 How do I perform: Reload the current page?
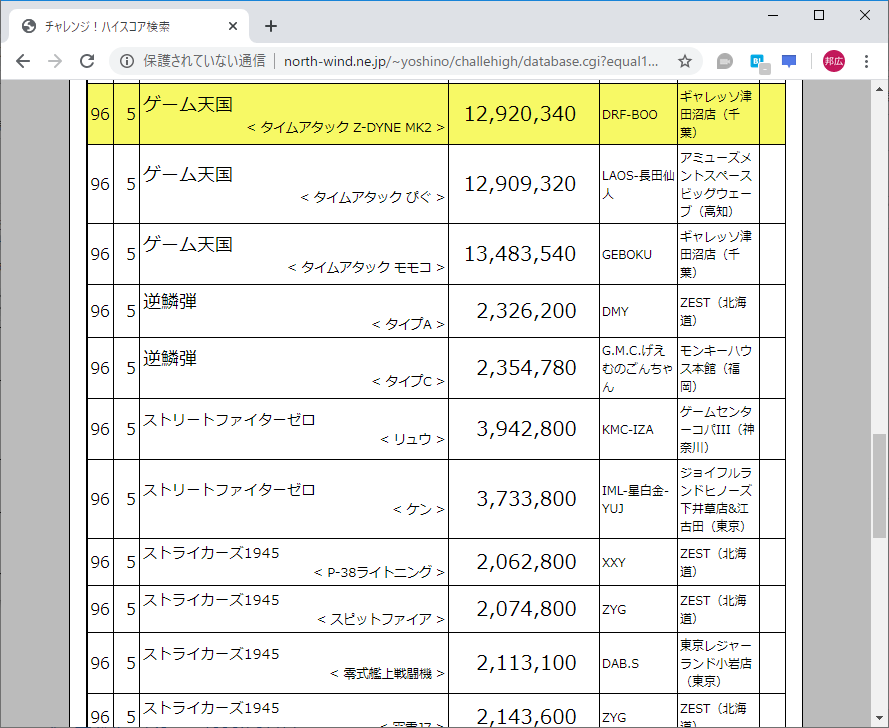pyautogui.click(x=87, y=61)
